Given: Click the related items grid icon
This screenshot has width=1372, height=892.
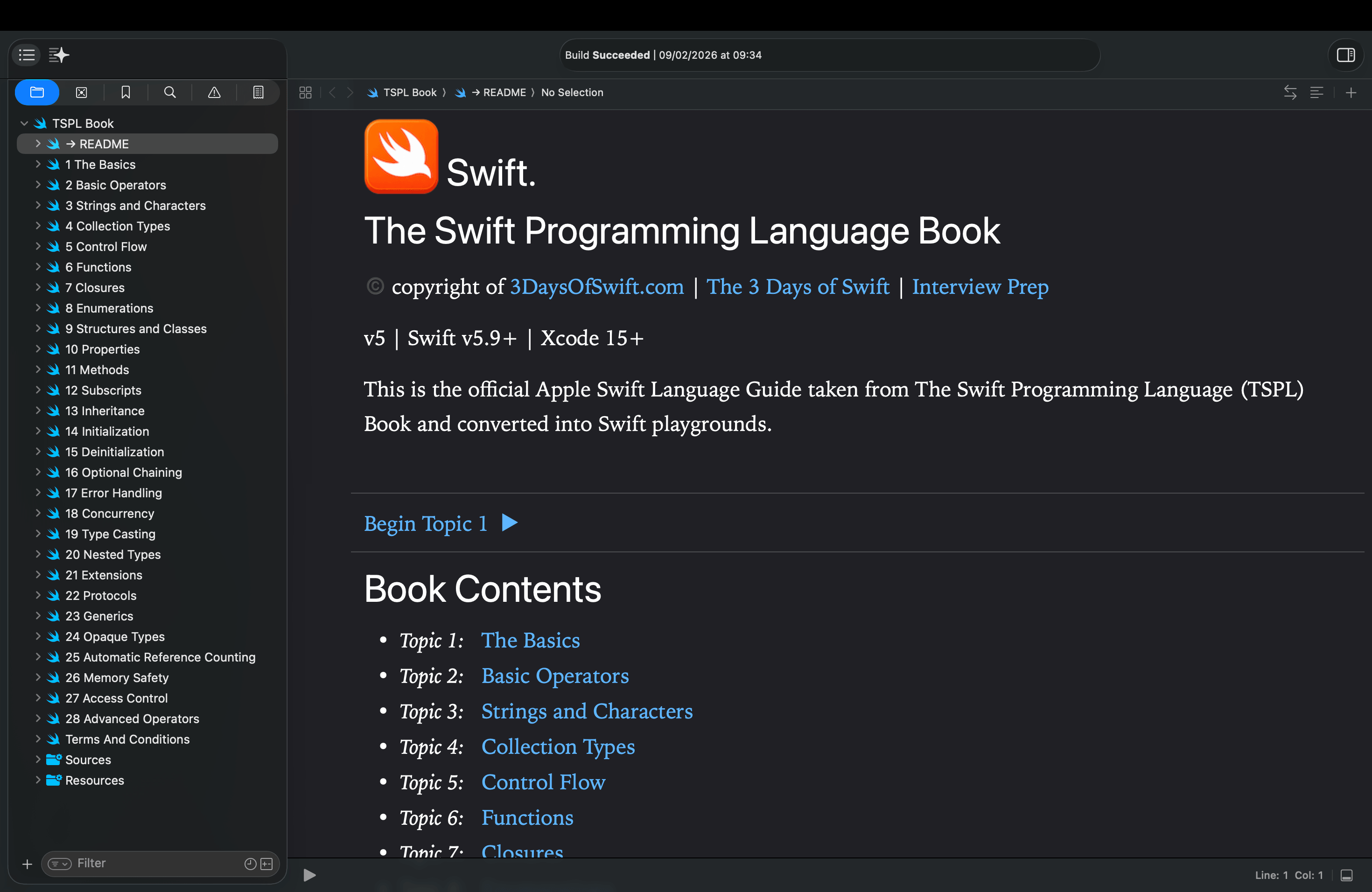Looking at the screenshot, I should (306, 92).
